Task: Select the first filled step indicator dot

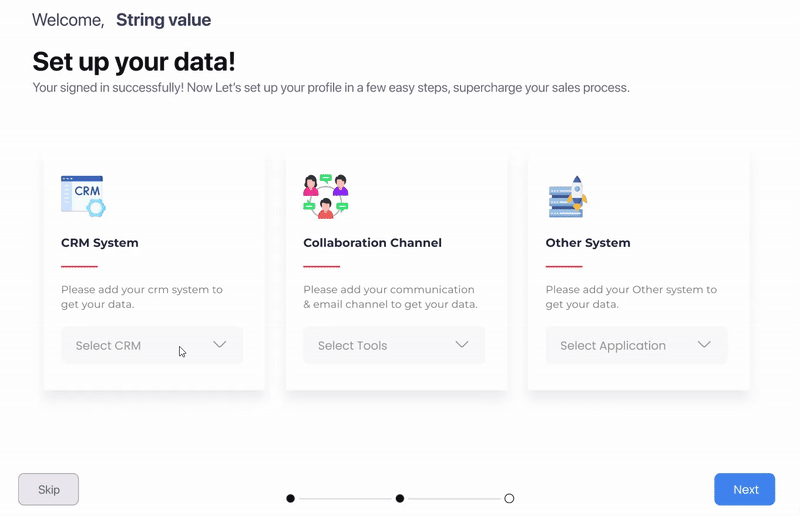Action: tap(290, 499)
